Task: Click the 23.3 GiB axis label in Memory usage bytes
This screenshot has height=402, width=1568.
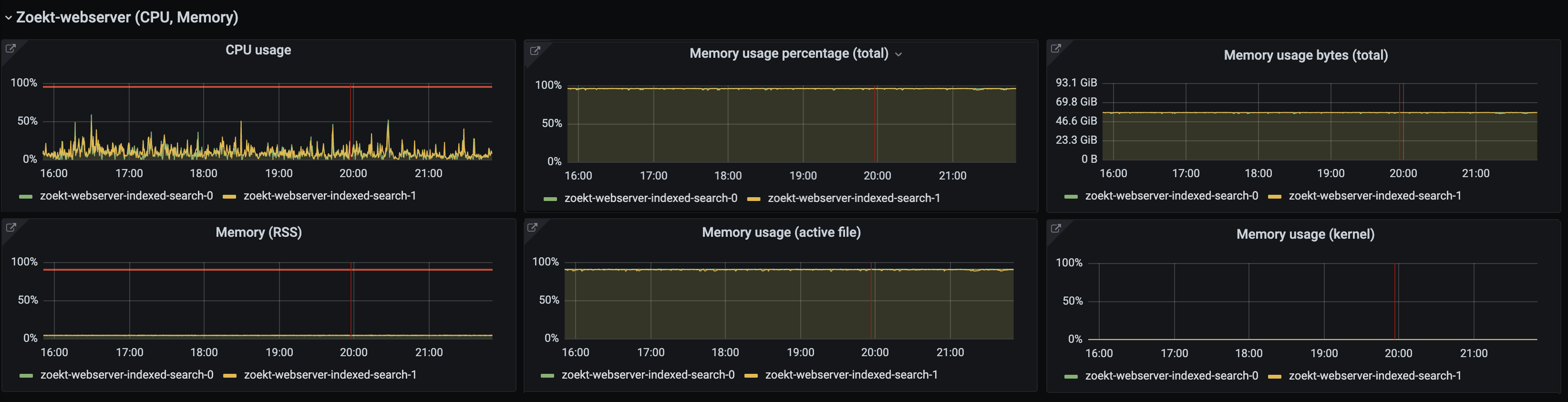Action: coord(1076,139)
